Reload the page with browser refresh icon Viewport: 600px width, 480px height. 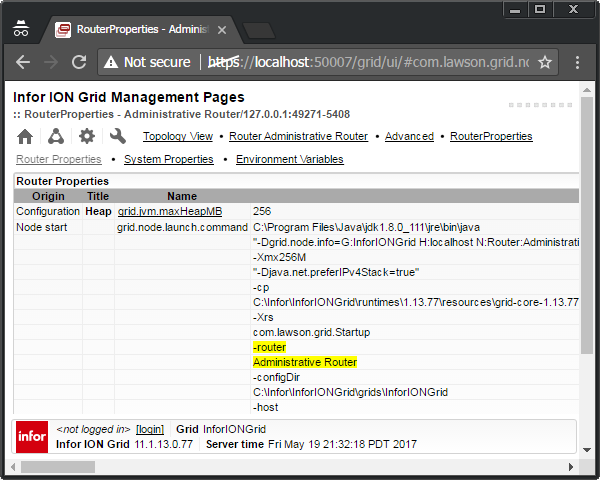[x=79, y=62]
